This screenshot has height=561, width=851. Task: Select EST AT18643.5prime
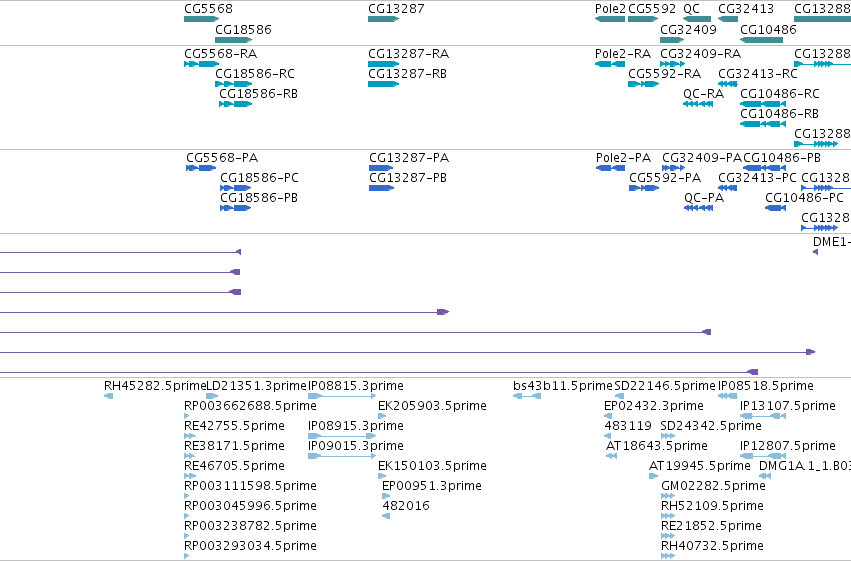(x=612, y=456)
